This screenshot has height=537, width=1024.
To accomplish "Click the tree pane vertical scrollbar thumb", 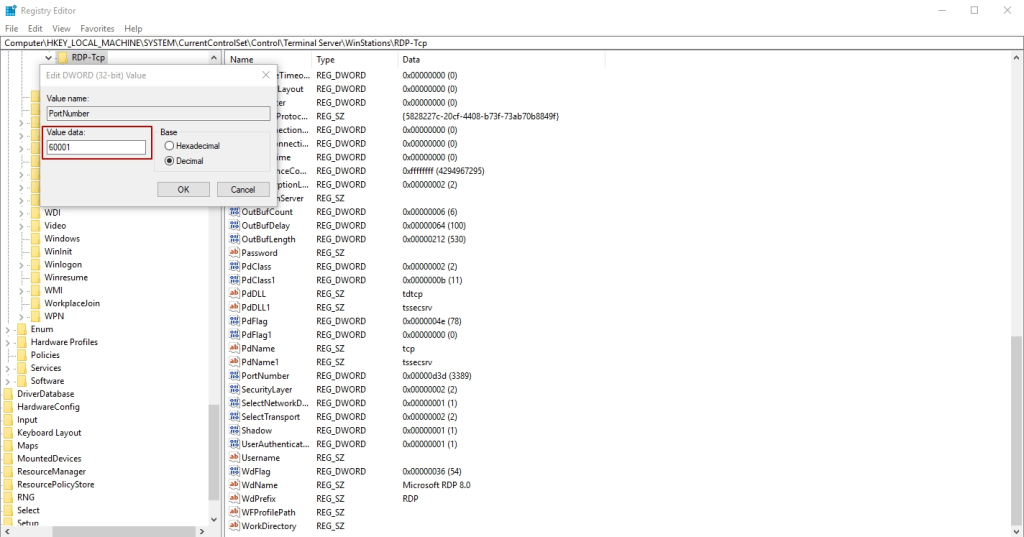I will pos(214,452).
